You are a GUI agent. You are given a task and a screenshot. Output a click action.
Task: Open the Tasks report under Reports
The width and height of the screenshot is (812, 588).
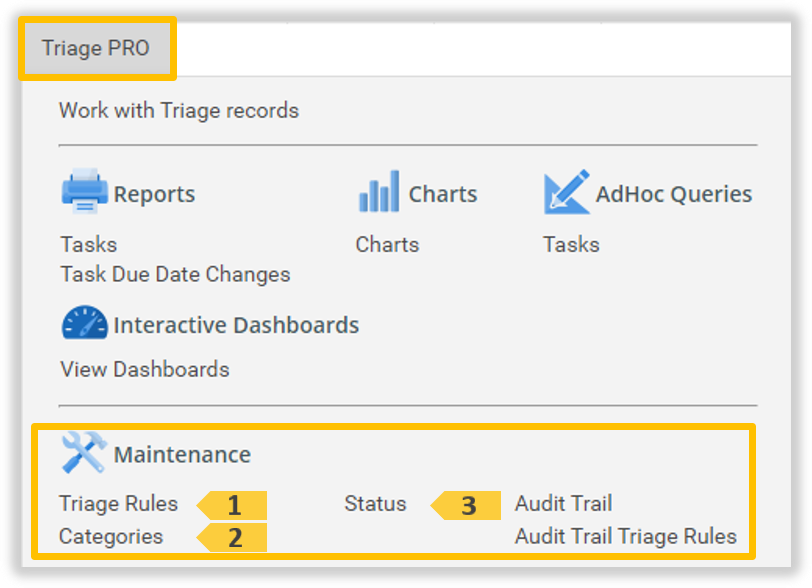(89, 244)
